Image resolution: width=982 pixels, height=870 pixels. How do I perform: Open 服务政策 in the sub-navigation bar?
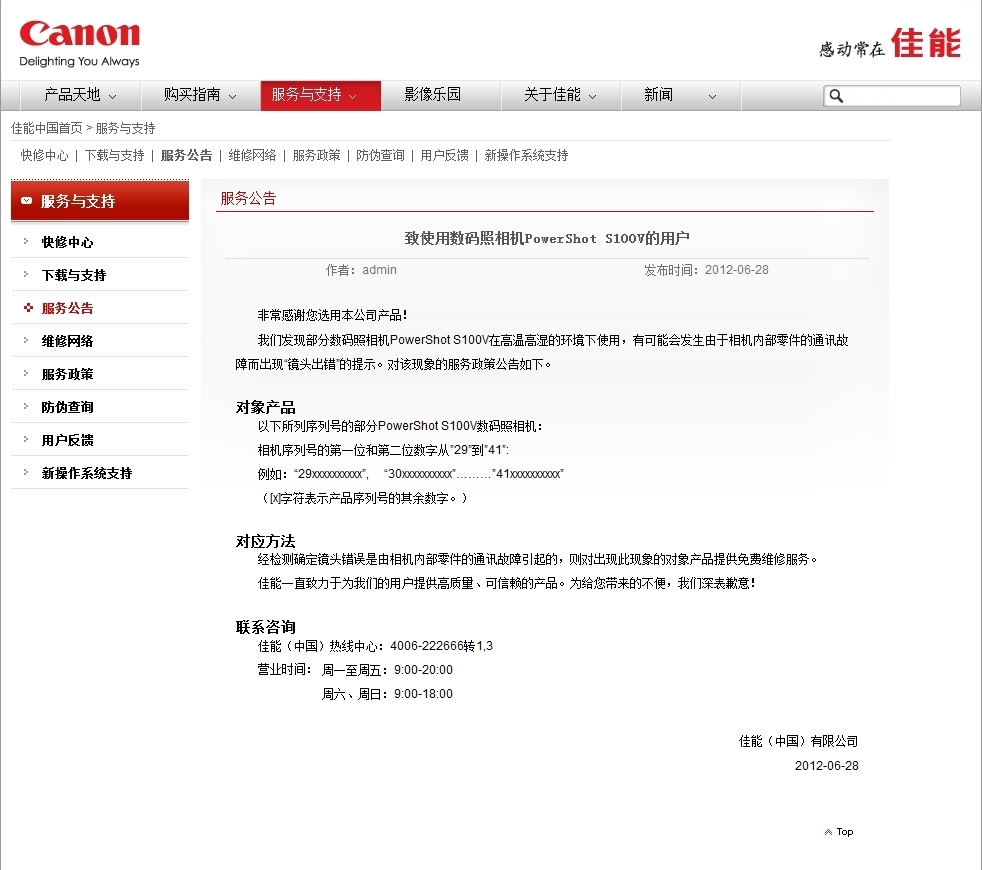316,155
